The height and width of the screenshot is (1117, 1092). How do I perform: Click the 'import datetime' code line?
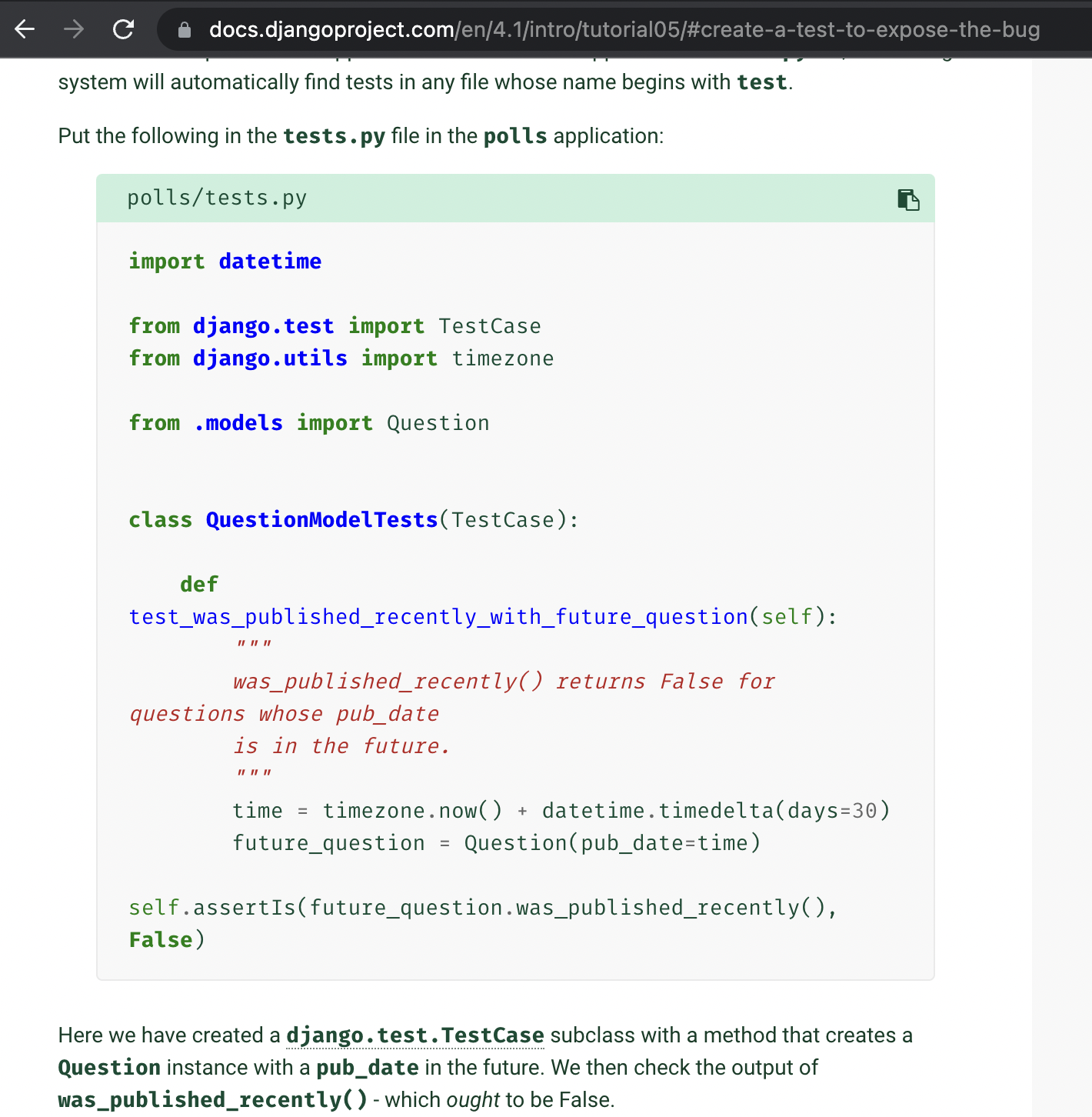click(x=225, y=261)
